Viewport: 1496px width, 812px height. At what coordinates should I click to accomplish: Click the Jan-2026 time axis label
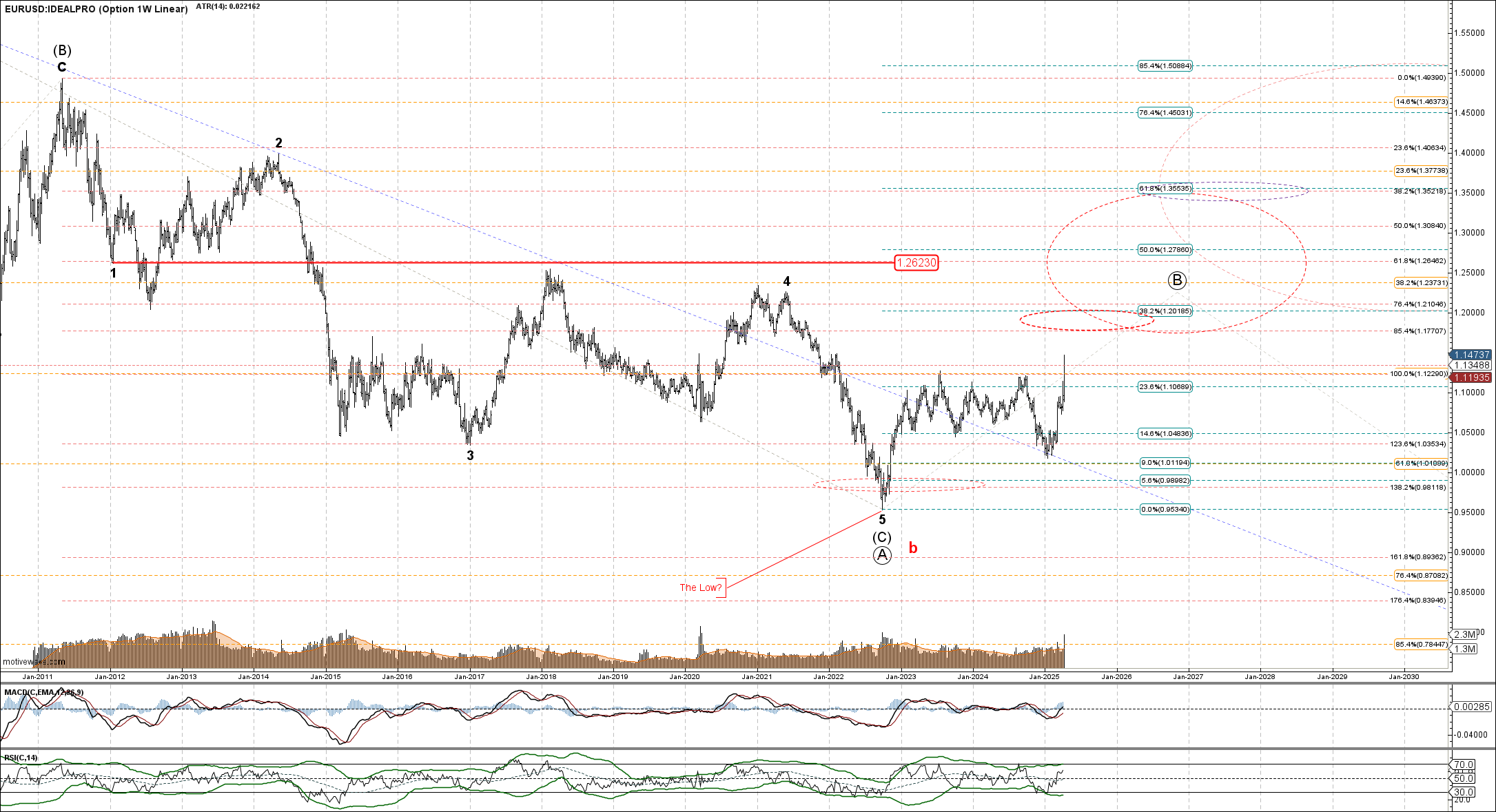pyautogui.click(x=1116, y=676)
